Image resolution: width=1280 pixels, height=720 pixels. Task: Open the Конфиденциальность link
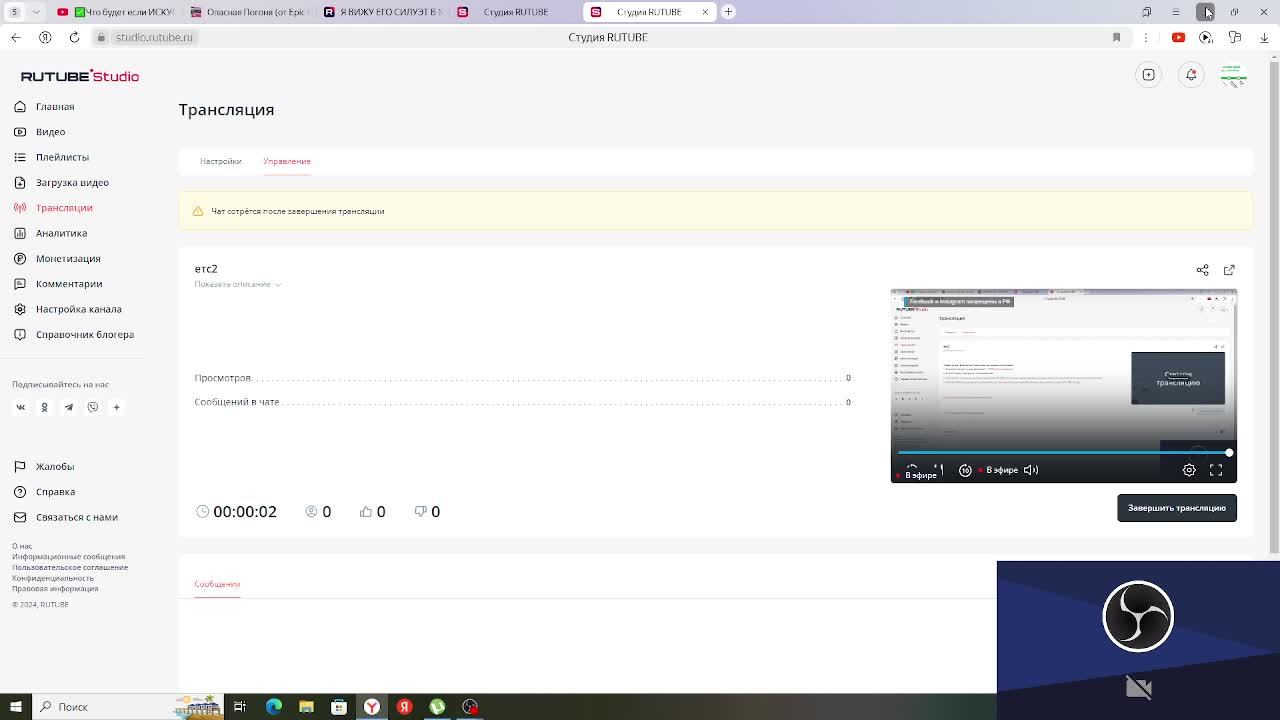click(53, 578)
